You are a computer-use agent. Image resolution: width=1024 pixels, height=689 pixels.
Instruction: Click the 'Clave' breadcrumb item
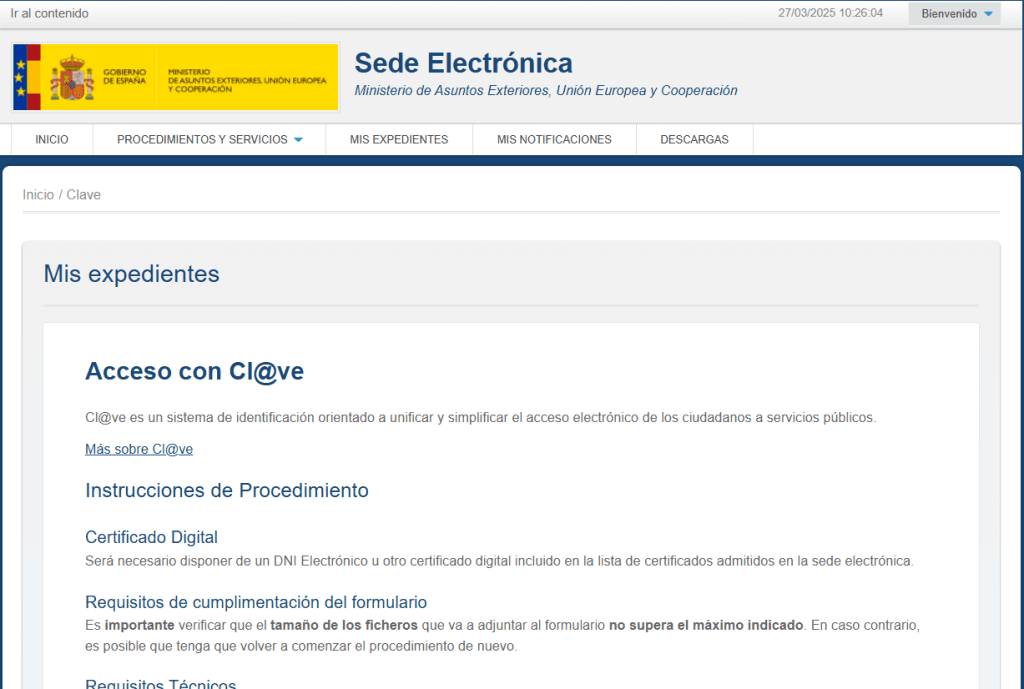84,195
